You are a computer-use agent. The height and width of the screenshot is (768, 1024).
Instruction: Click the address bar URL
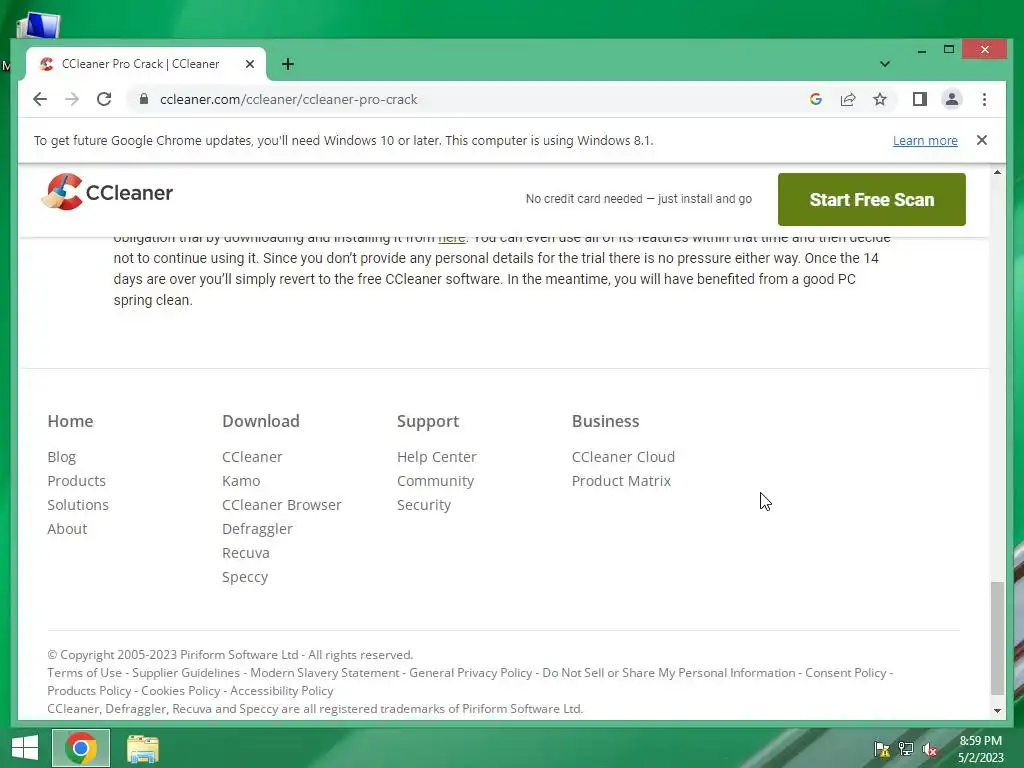coord(288,99)
